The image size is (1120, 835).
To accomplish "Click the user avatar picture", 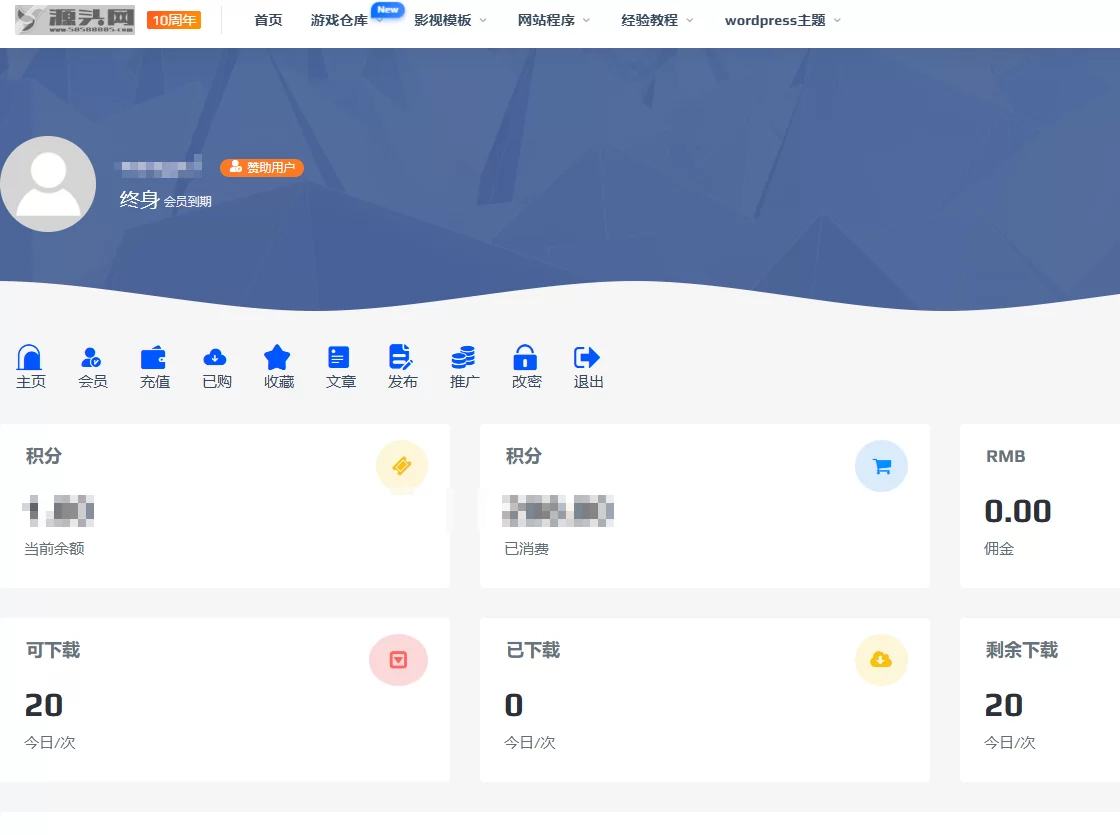I will (x=48, y=184).
